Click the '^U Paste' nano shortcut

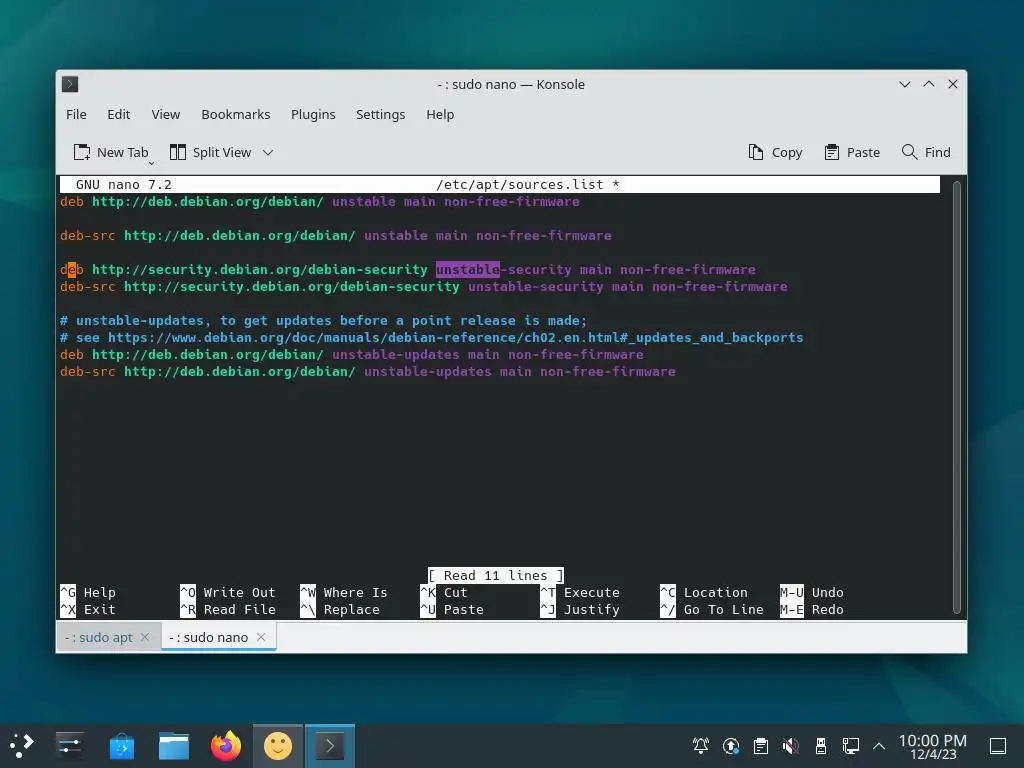[452, 609]
